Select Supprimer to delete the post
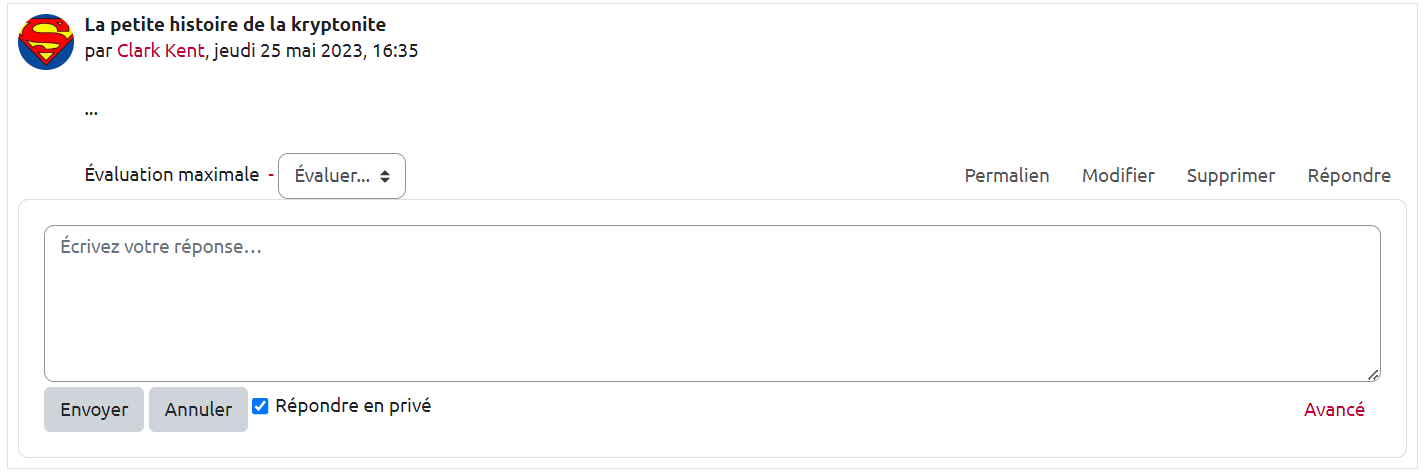 point(1230,176)
